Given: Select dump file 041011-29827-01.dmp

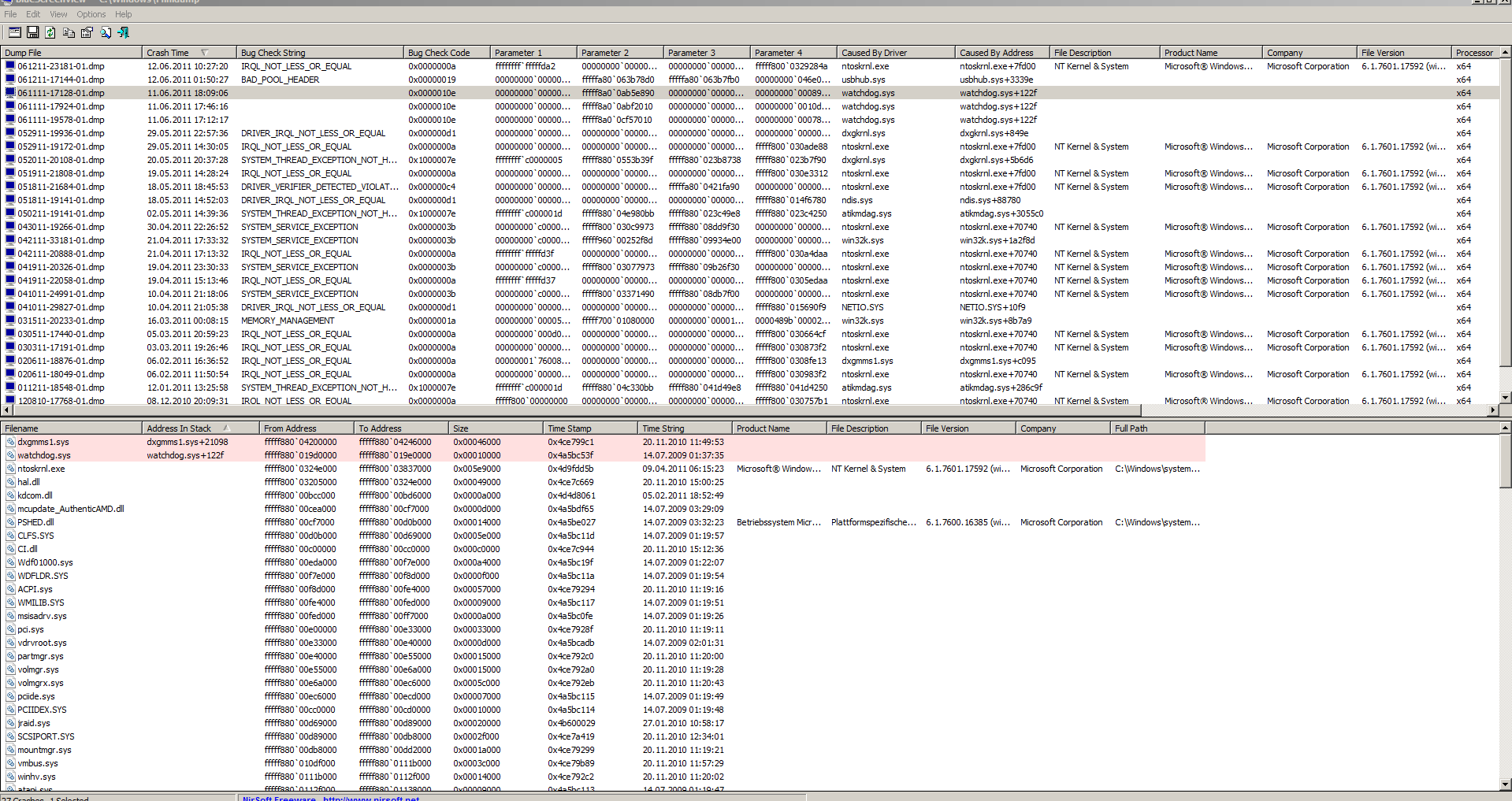Looking at the screenshot, I should 61,307.
